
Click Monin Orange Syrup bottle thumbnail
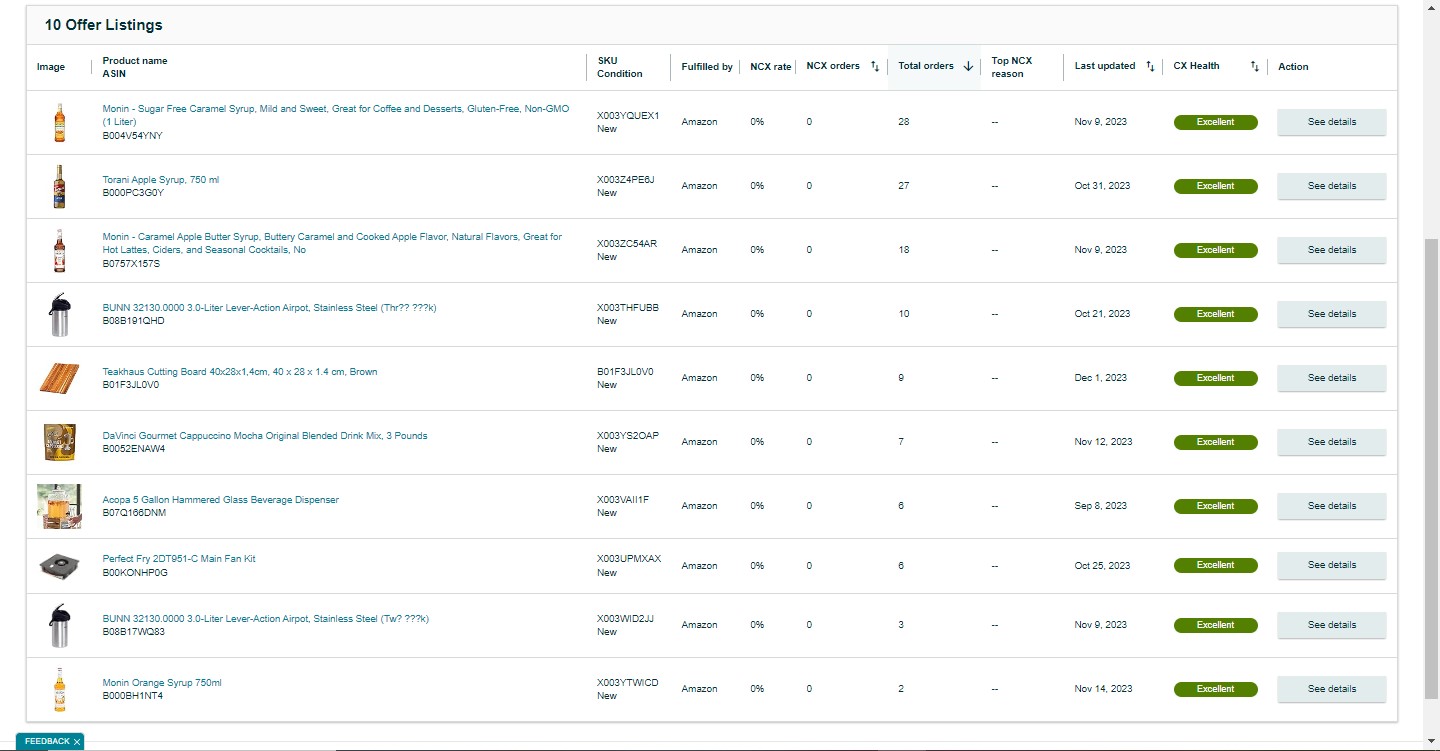coord(59,689)
